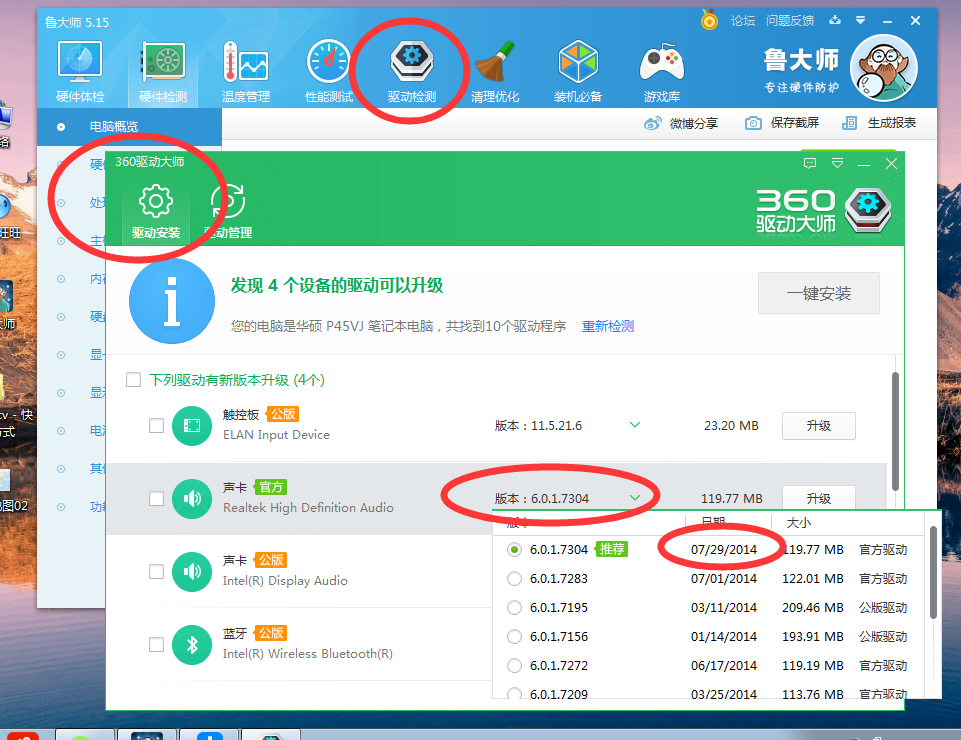Screen dimensions: 961x740
Task: Click 大小 column header in version list
Action: tap(799, 523)
